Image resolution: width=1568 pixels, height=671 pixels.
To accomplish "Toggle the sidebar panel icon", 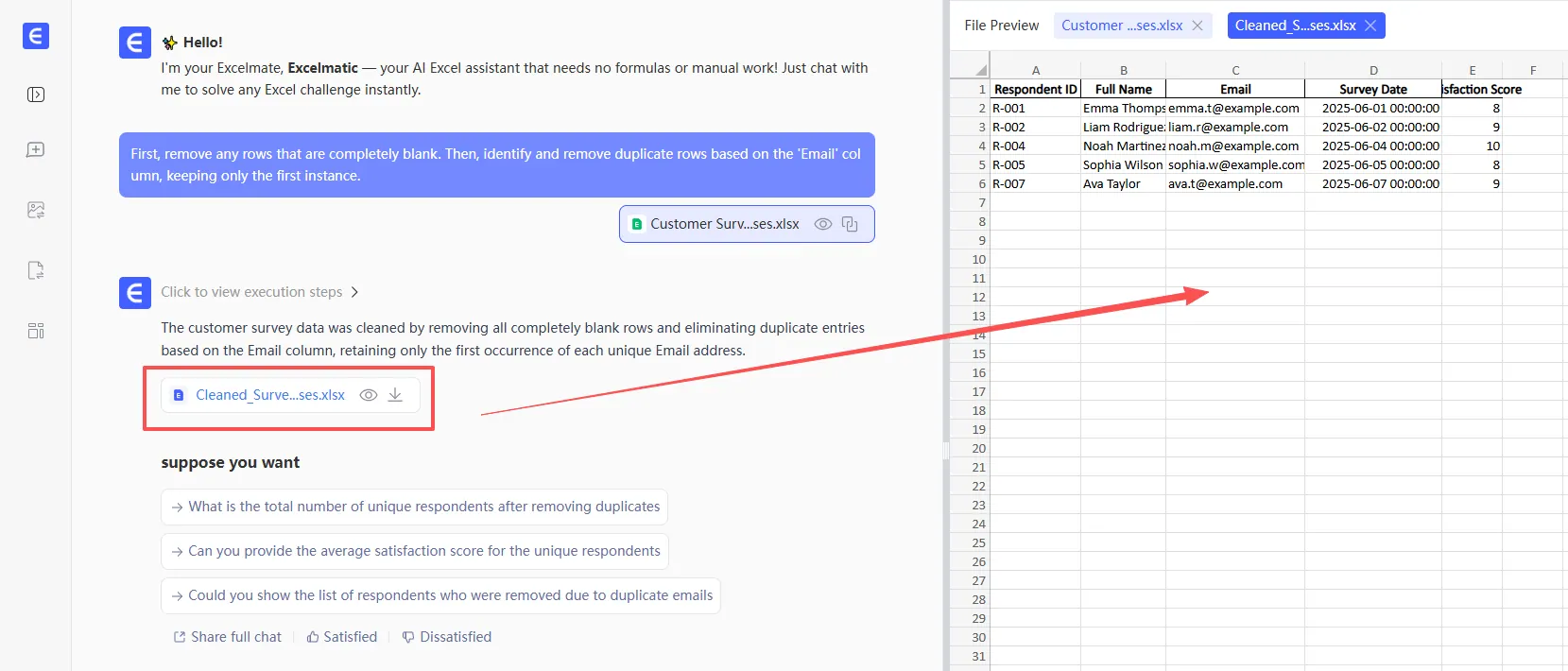I will click(36, 95).
